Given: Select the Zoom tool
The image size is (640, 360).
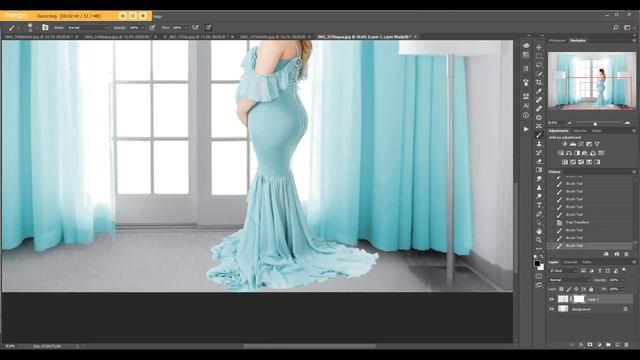Looking at the screenshot, I should (x=539, y=240).
